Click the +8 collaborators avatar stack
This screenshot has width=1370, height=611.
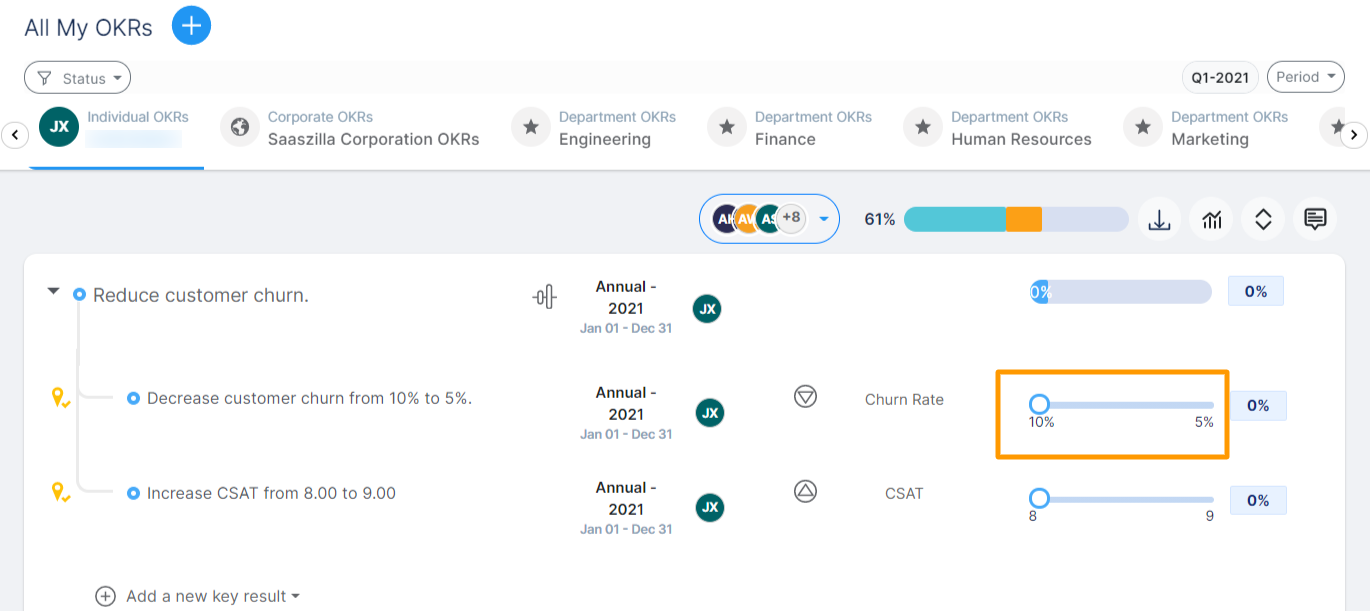pos(791,218)
